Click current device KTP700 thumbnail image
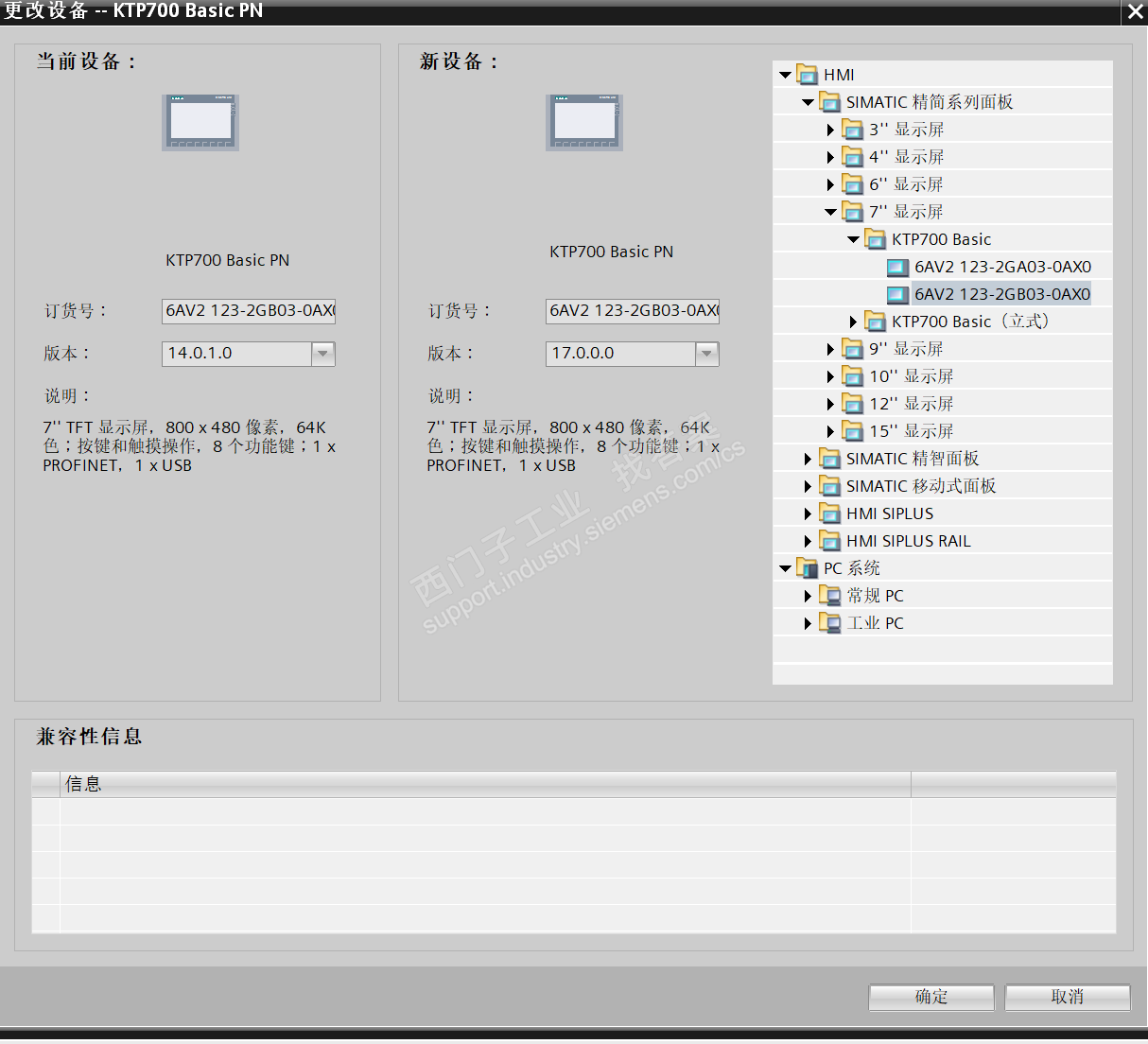Viewport: 1148px width, 1044px height. [200, 122]
